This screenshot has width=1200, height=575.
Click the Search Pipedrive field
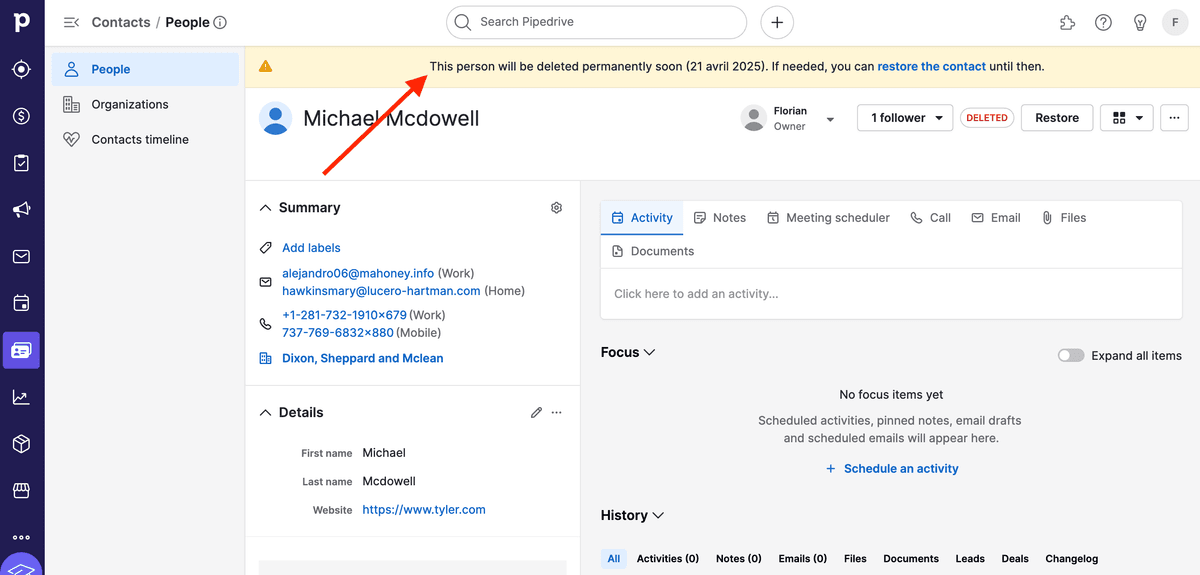(596, 22)
